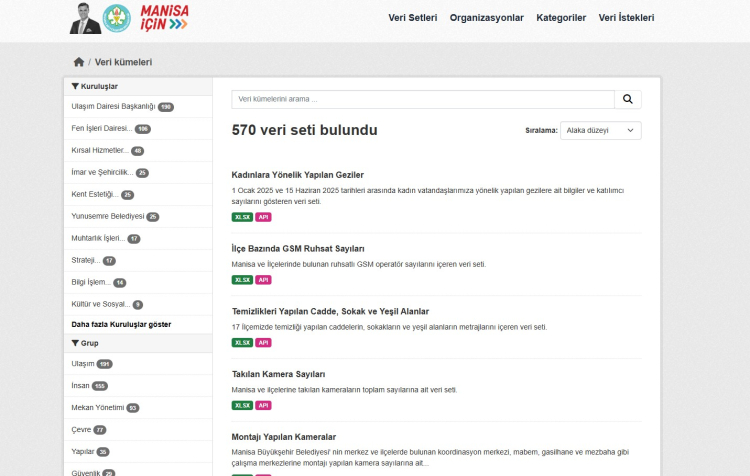Click API badge under Temizlikleri Yapılan Cadde dataset
The width and height of the screenshot is (750, 476).
click(264, 342)
